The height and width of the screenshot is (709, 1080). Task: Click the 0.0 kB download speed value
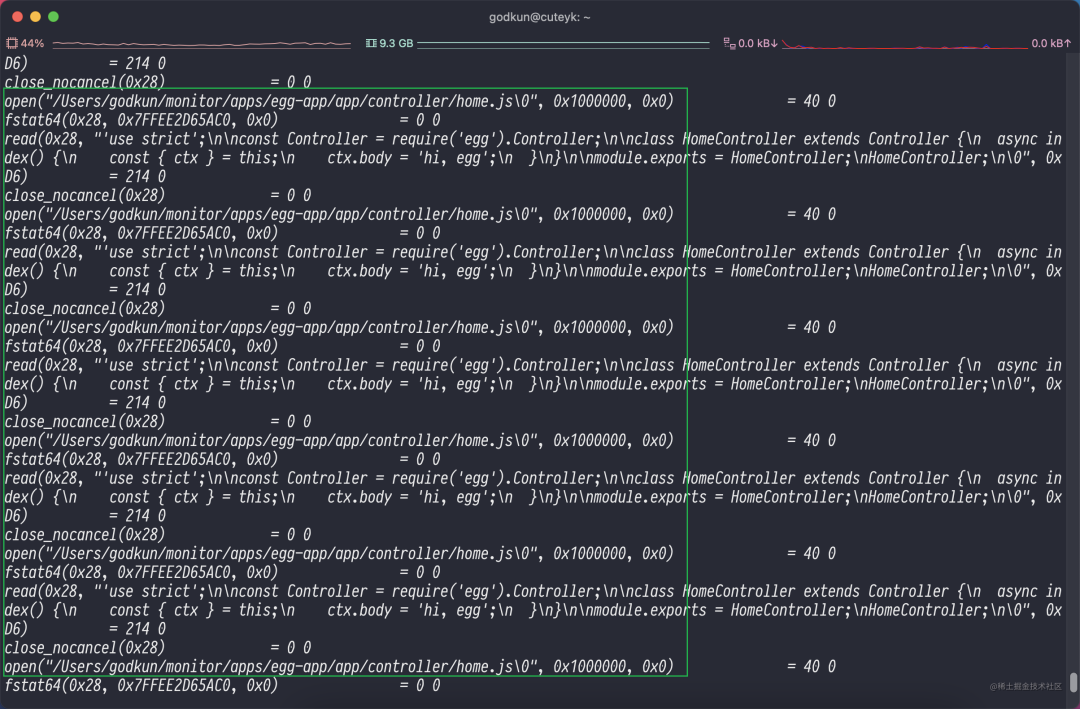758,43
